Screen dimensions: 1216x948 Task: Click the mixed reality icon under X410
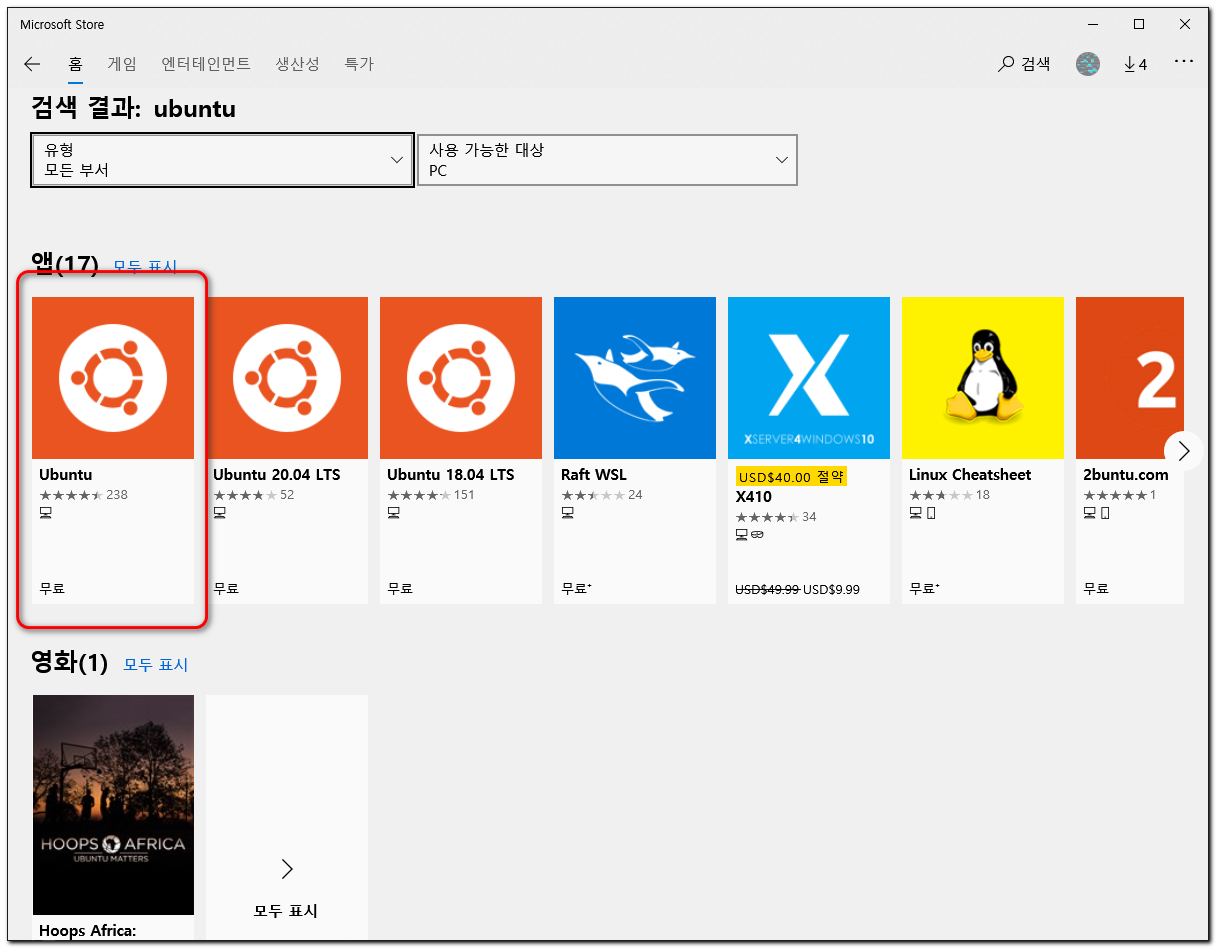coord(757,535)
